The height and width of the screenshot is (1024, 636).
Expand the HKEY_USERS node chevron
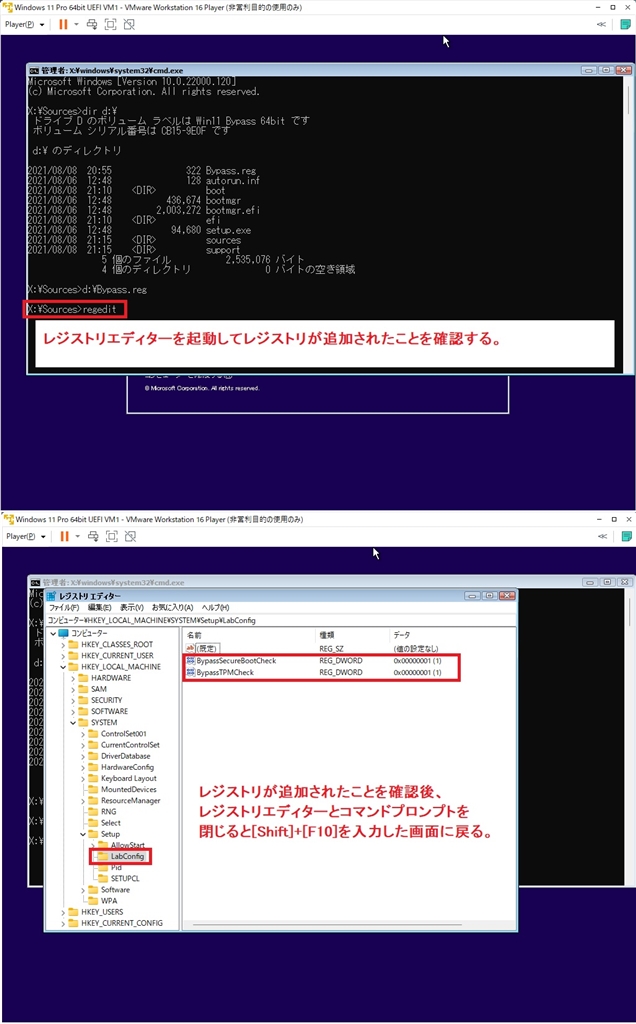[63, 912]
